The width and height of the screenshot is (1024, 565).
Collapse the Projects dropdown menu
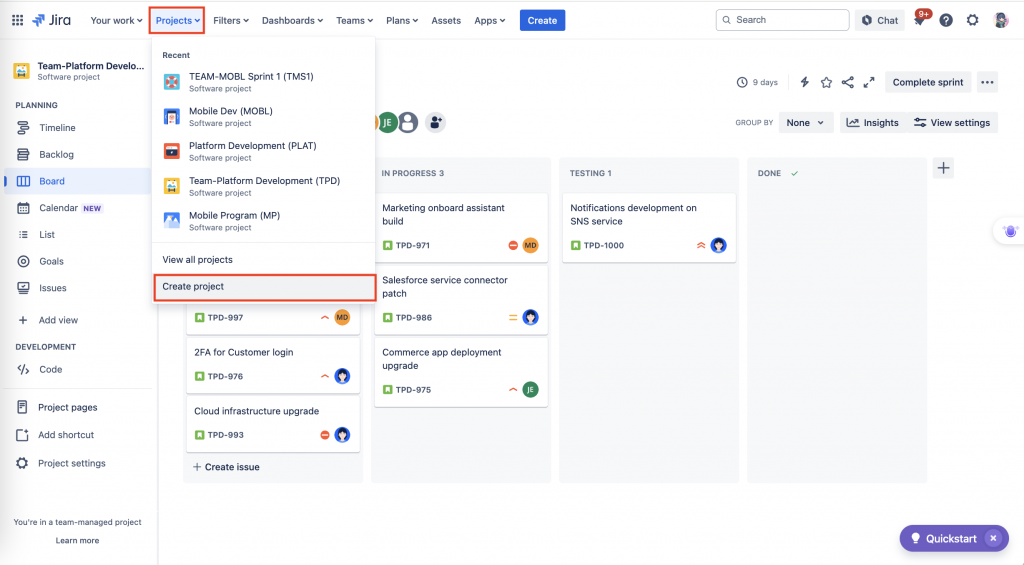click(x=177, y=20)
